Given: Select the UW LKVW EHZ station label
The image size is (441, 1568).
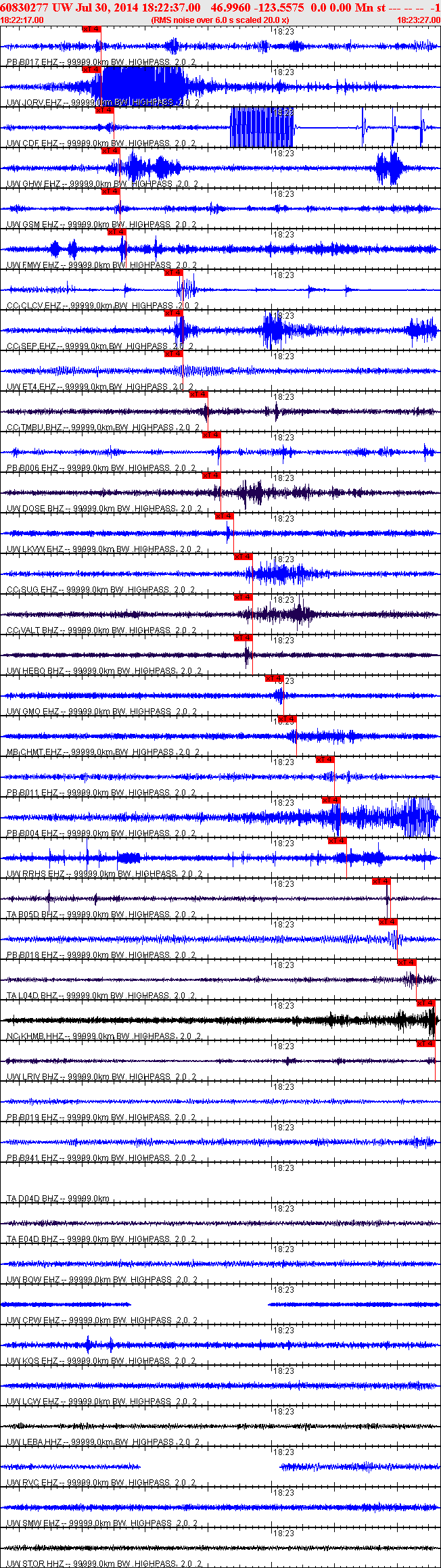Looking at the screenshot, I should [x=35, y=549].
